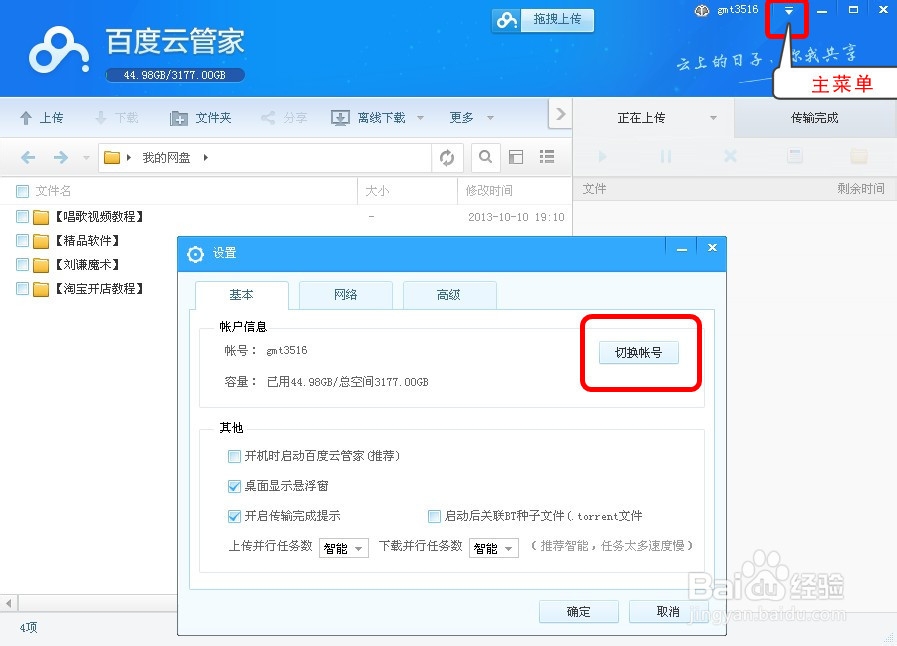Enable 启动后关联BT种子文件 checkbox

click(434, 516)
